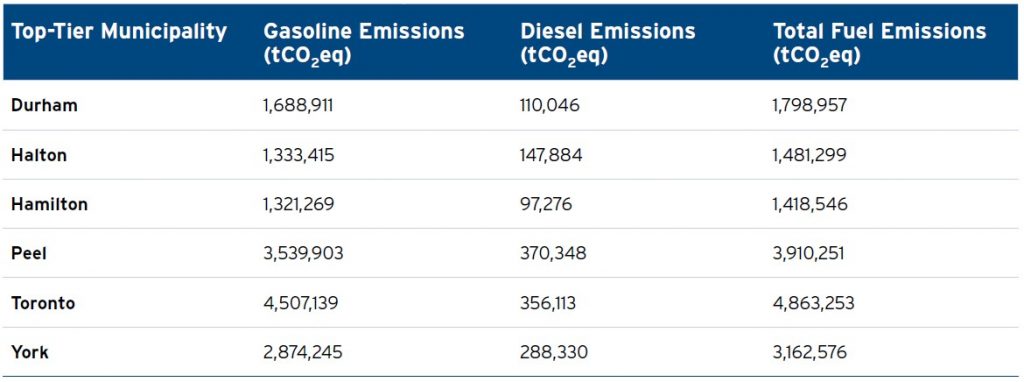Select Peel diesel value 370,348
This screenshot has width=1024, height=382.
[x=553, y=253]
